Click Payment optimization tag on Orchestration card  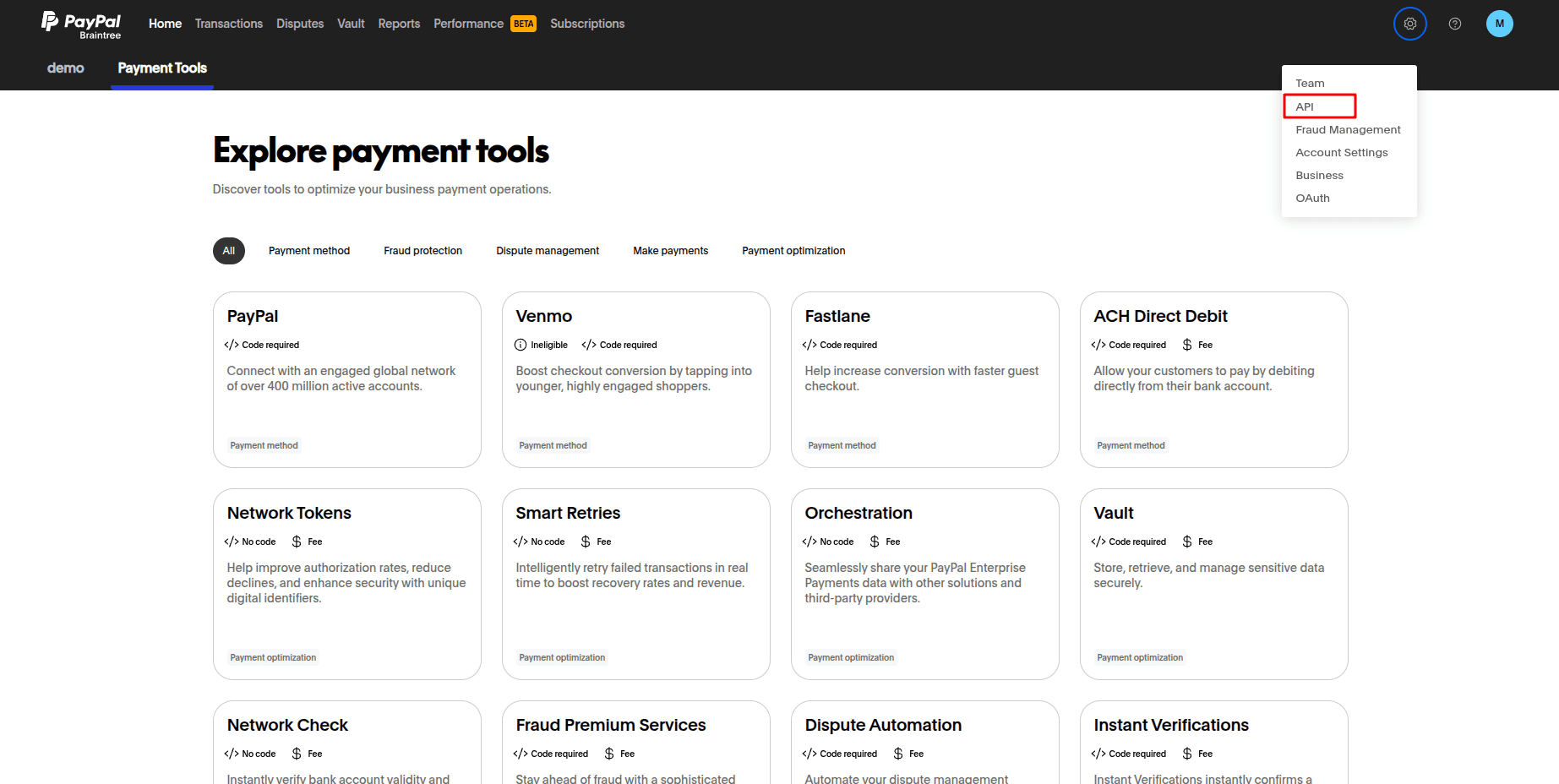(x=851, y=657)
